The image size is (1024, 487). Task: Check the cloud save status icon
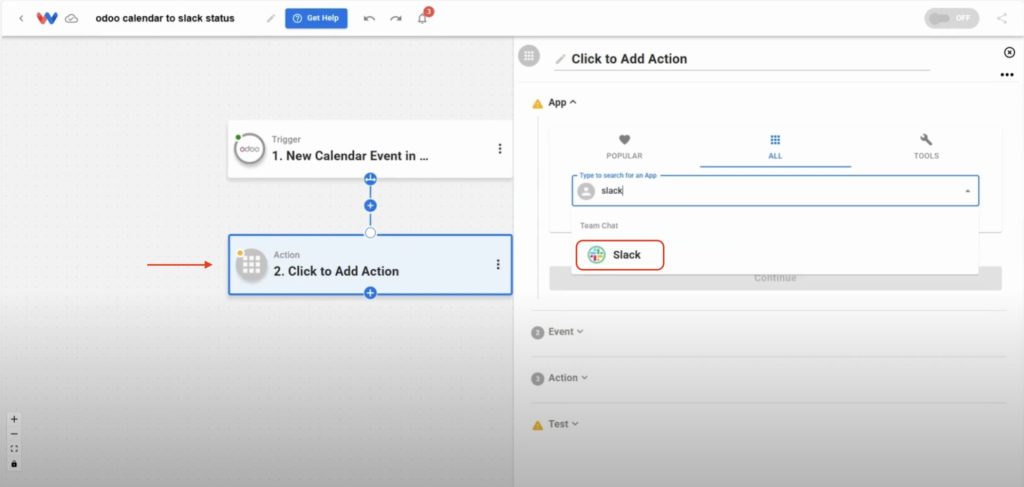click(72, 18)
